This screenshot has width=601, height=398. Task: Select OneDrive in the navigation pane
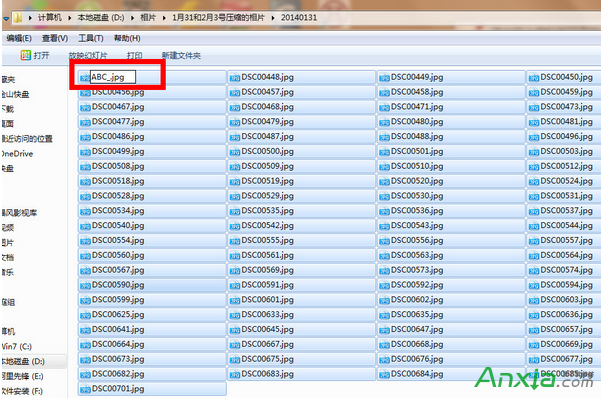(x=17, y=154)
